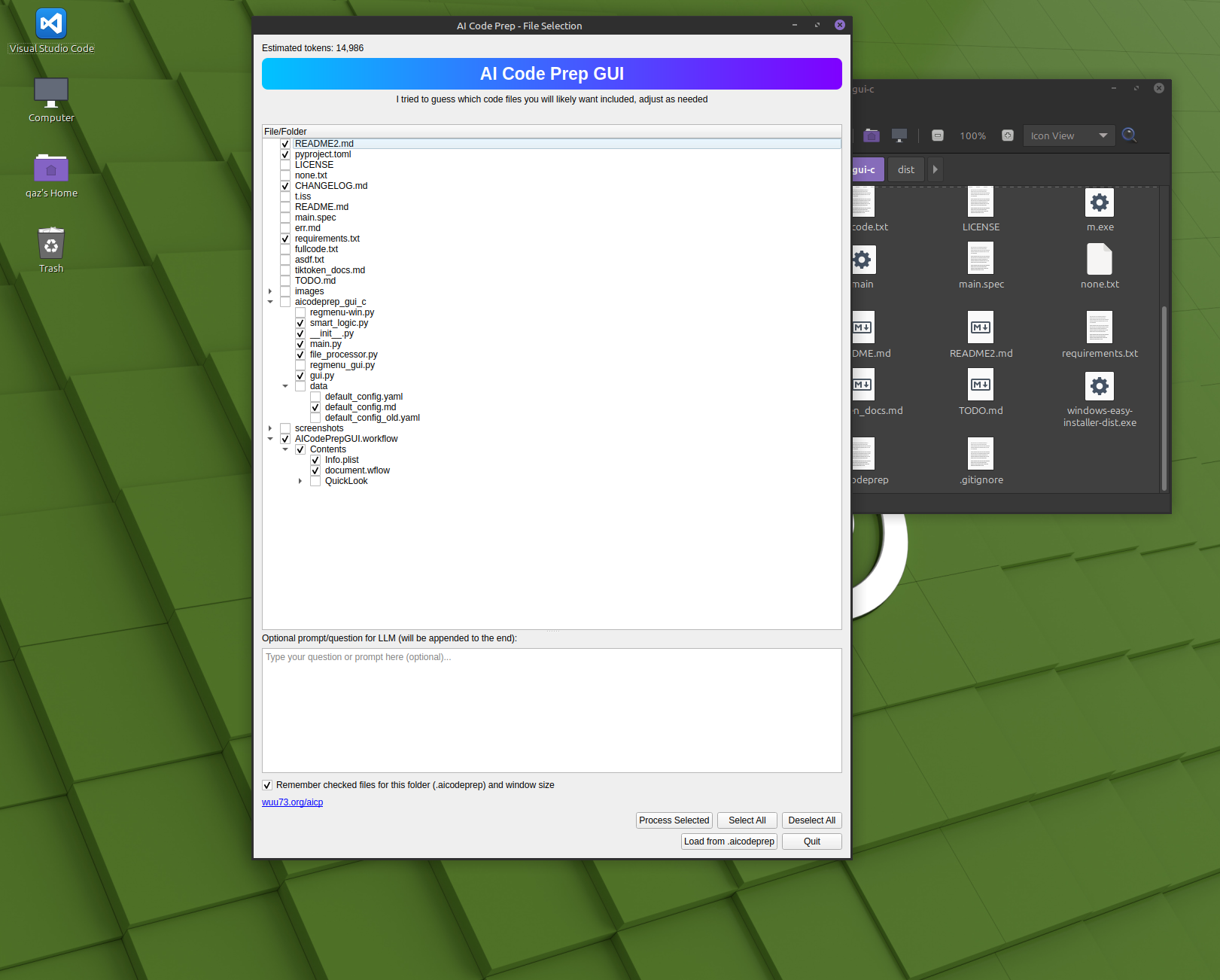
Task: Select dist path tab in file manager
Action: 906,169
